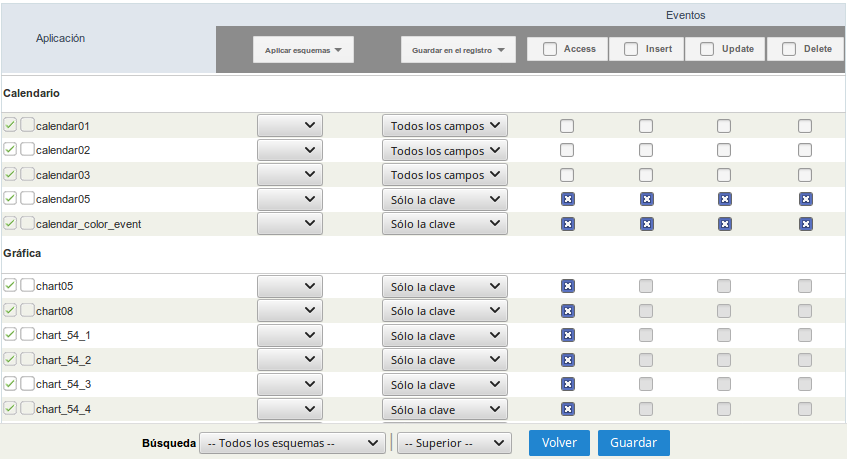Click the Guardar button
Image resolution: width=847 pixels, height=459 pixels.
pos(634,443)
